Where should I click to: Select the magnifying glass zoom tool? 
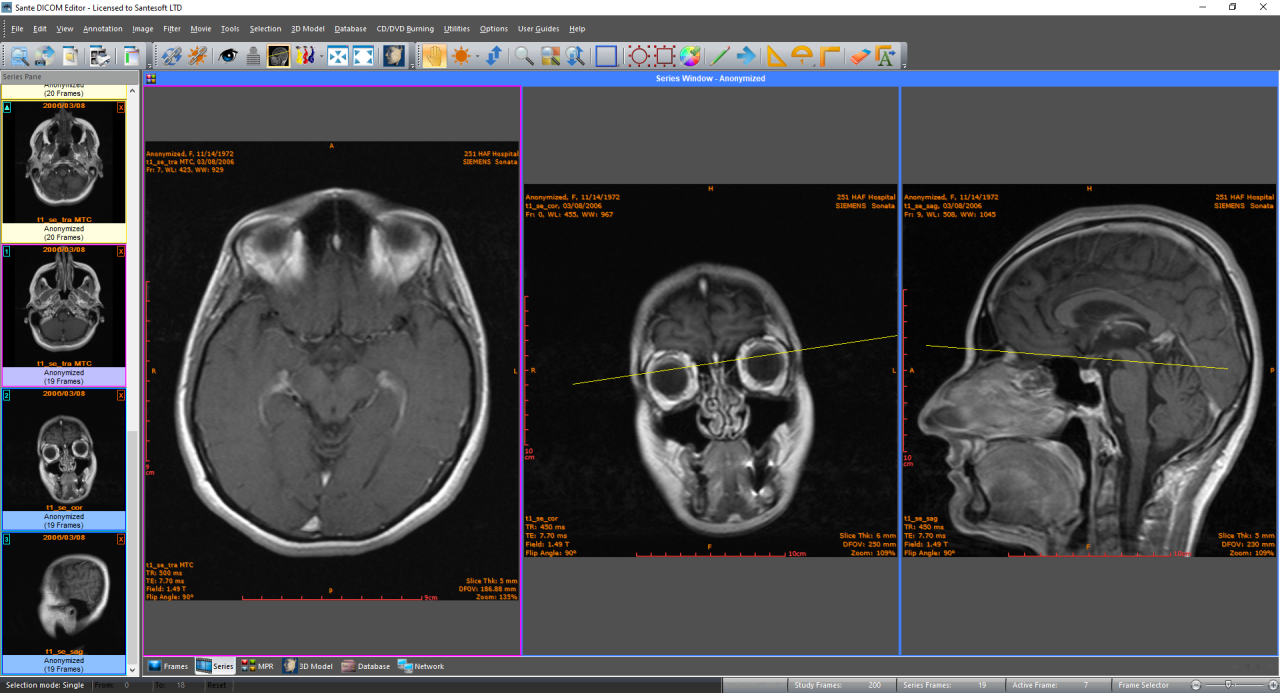(524, 56)
